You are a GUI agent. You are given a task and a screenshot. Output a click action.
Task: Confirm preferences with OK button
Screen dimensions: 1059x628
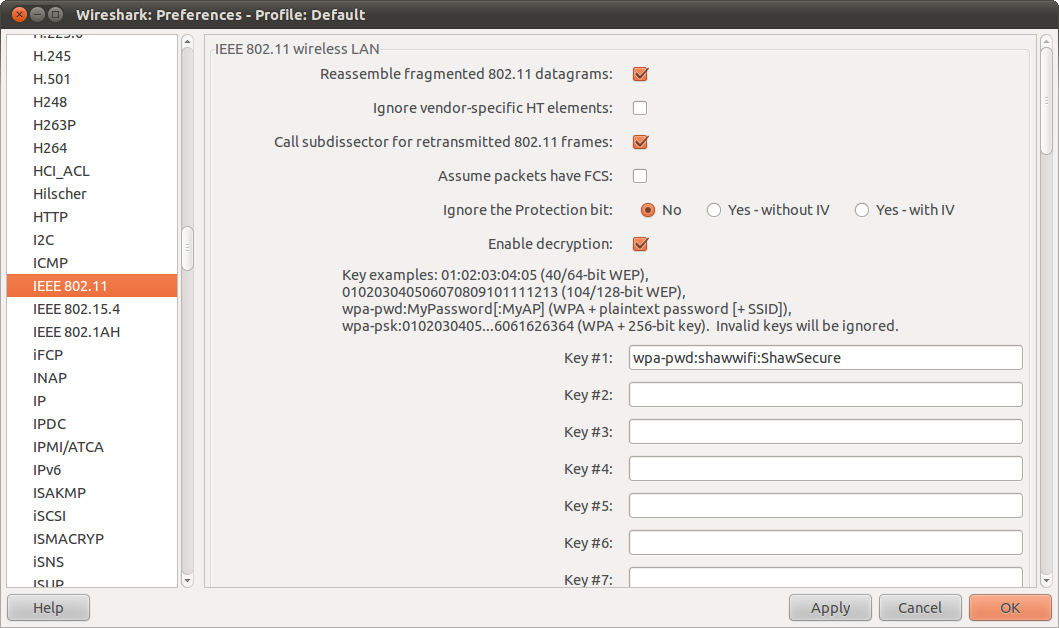(x=1010, y=608)
